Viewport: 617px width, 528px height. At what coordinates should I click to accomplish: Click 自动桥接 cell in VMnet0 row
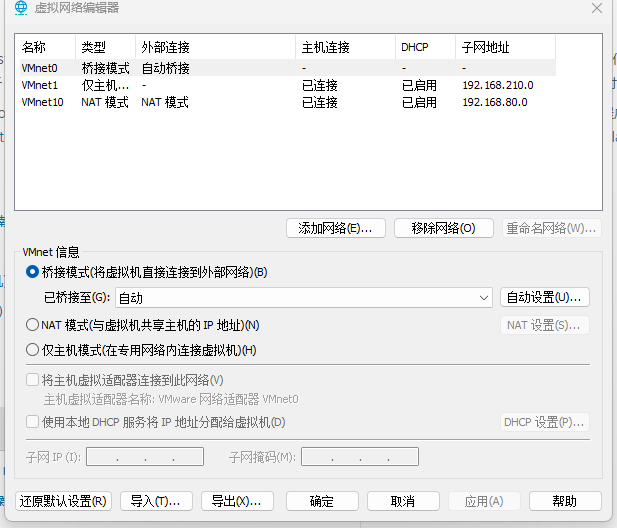165,68
